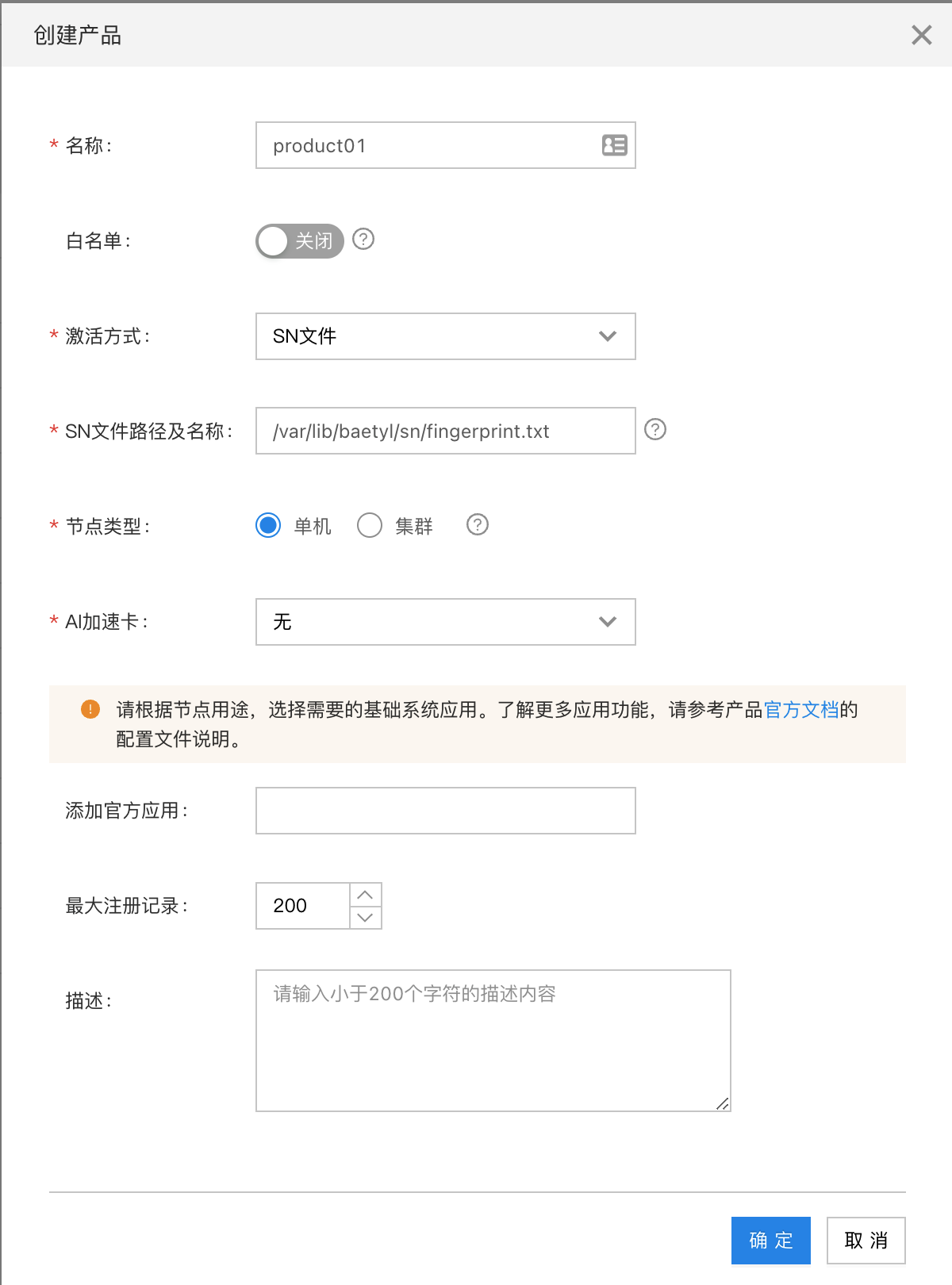
Task: Click the help icon beside SN文件路径 field
Action: [x=655, y=429]
